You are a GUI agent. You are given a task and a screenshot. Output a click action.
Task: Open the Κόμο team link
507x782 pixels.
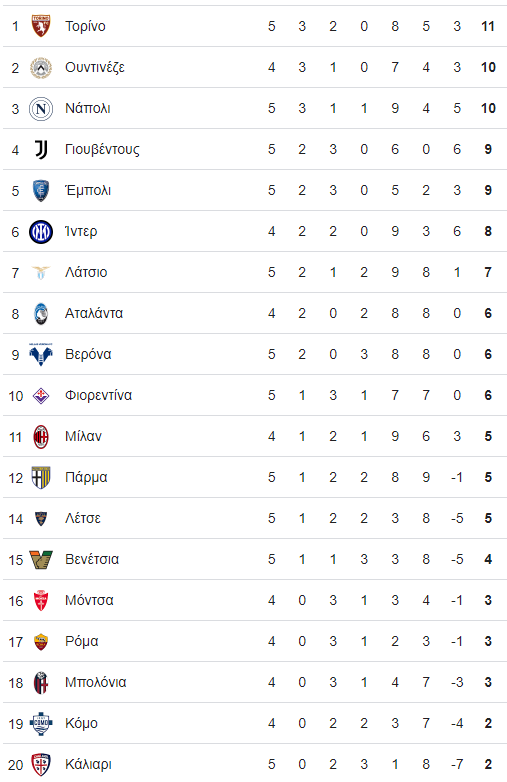click(x=81, y=723)
